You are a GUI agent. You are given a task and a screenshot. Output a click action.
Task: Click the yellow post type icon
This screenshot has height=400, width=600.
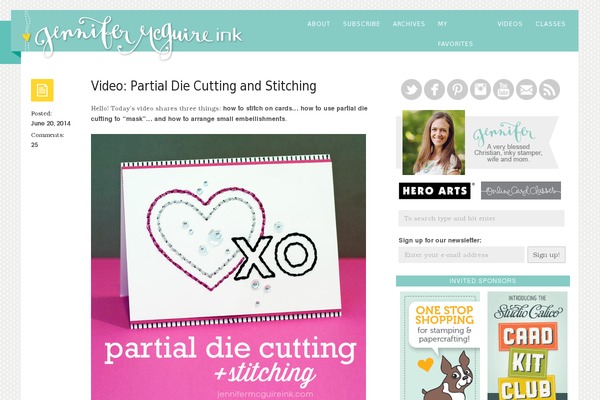click(42, 90)
